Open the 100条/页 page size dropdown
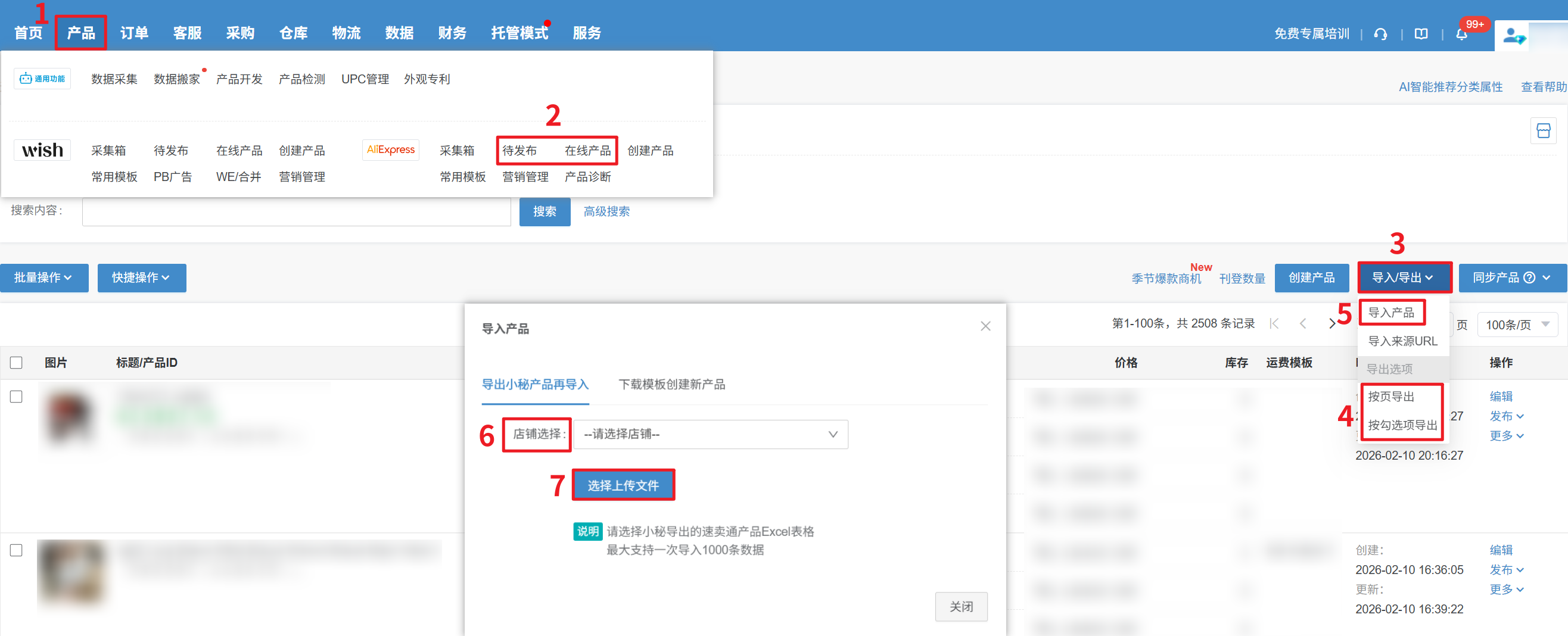1568x636 pixels. click(1517, 325)
